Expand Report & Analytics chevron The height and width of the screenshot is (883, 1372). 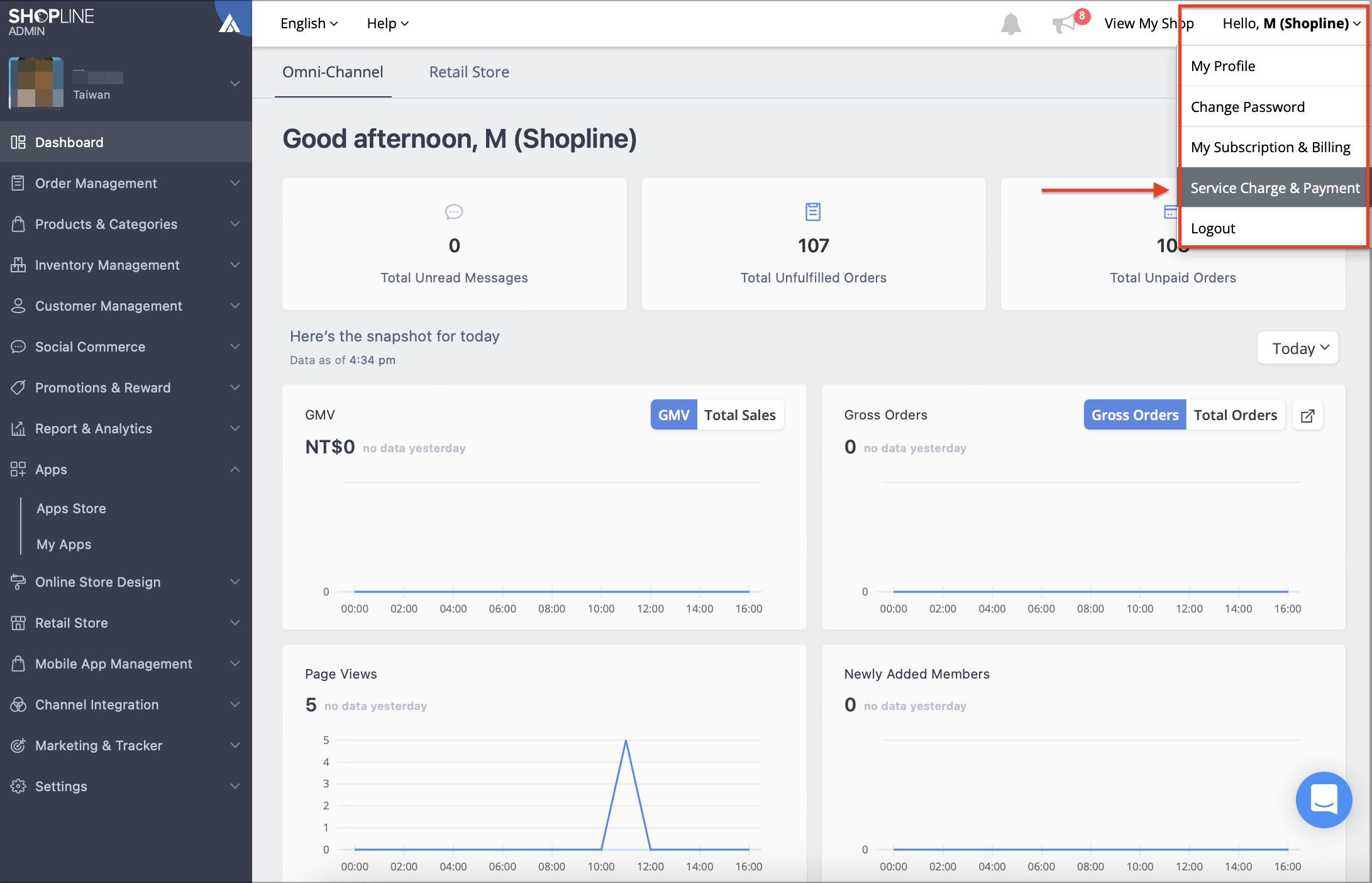click(235, 428)
